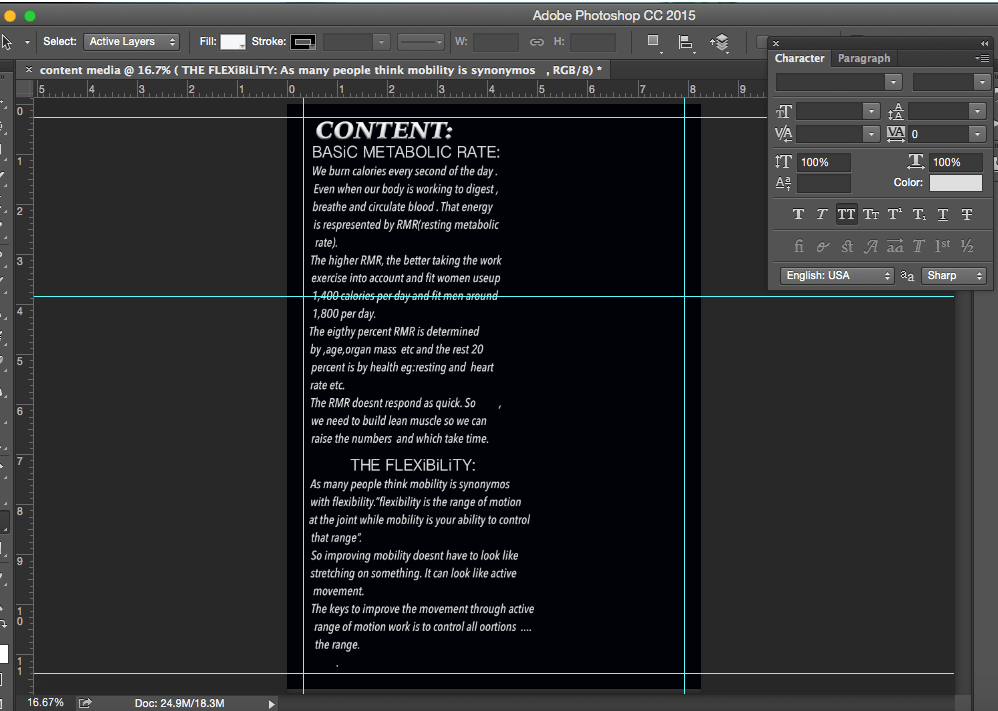Open path arrangement layers icon
The height and width of the screenshot is (711, 998).
tap(719, 42)
